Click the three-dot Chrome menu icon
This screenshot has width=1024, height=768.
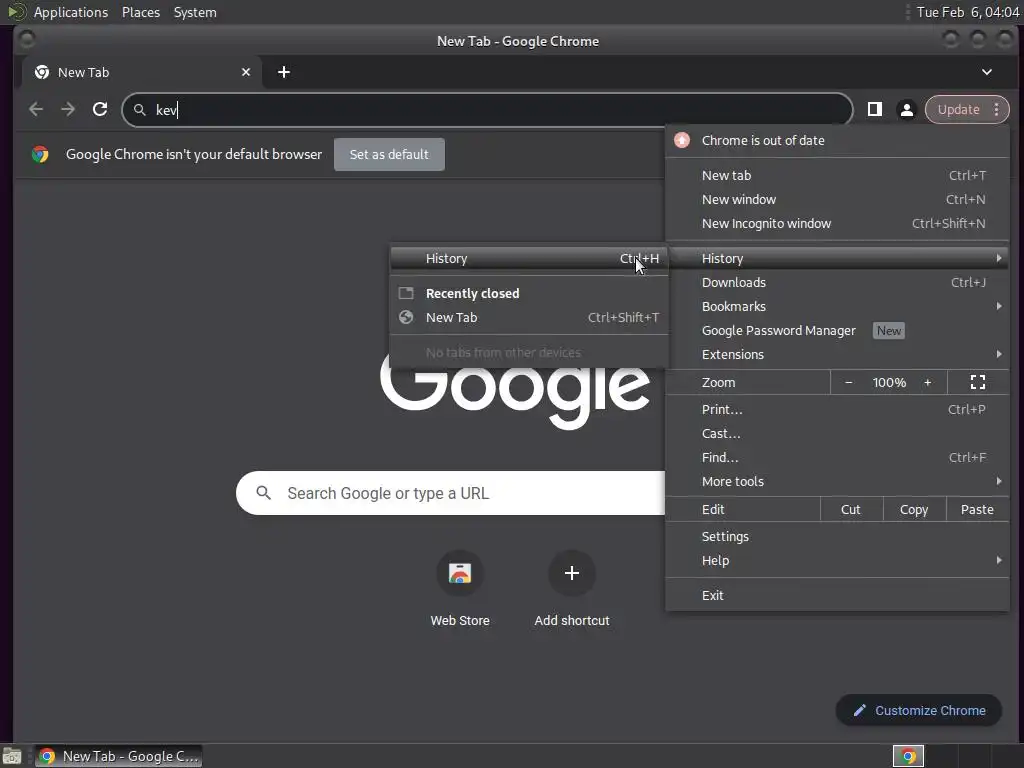tap(996, 109)
